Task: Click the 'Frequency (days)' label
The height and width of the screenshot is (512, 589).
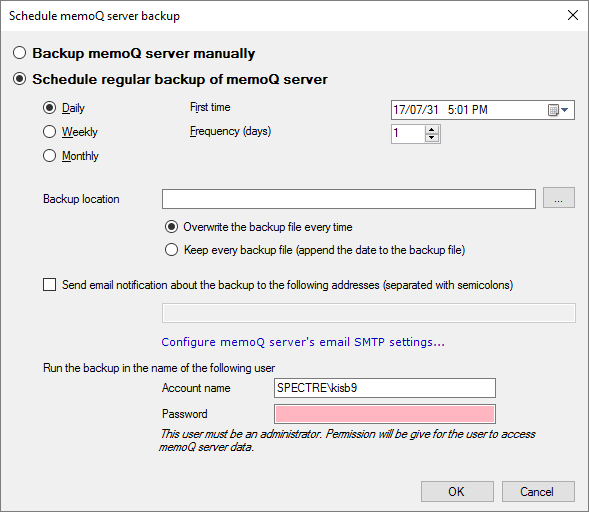Action: pyautogui.click(x=230, y=131)
